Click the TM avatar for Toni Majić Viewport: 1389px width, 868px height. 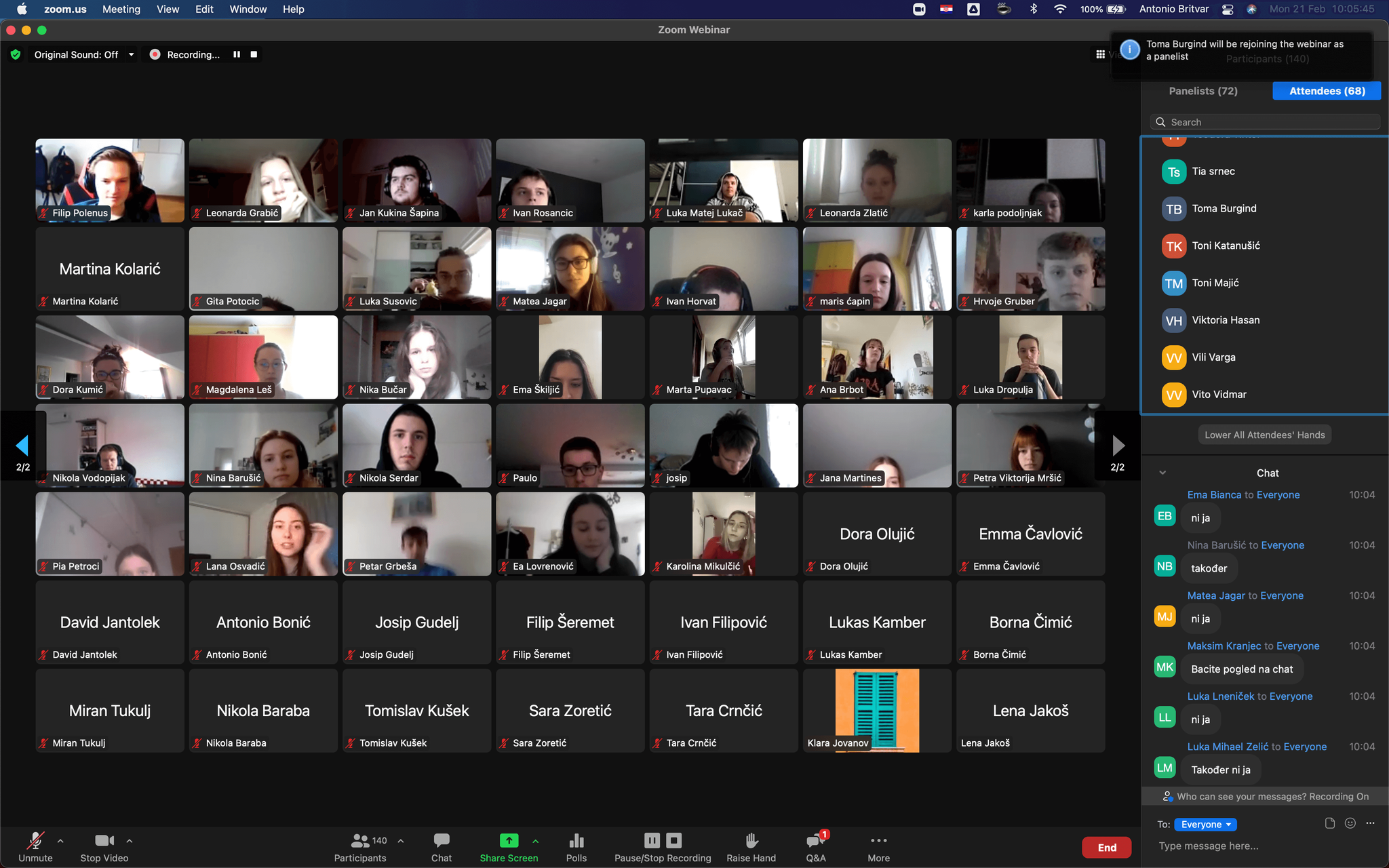click(1174, 283)
